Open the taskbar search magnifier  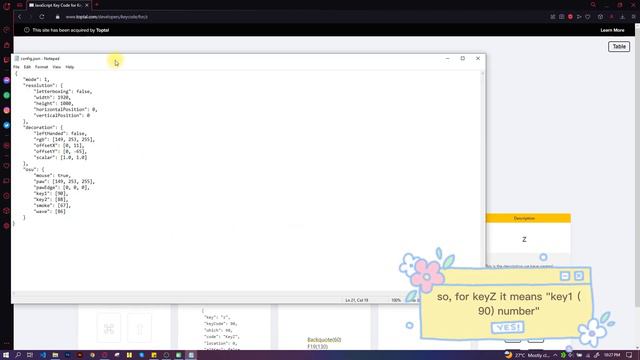[x=18, y=355]
